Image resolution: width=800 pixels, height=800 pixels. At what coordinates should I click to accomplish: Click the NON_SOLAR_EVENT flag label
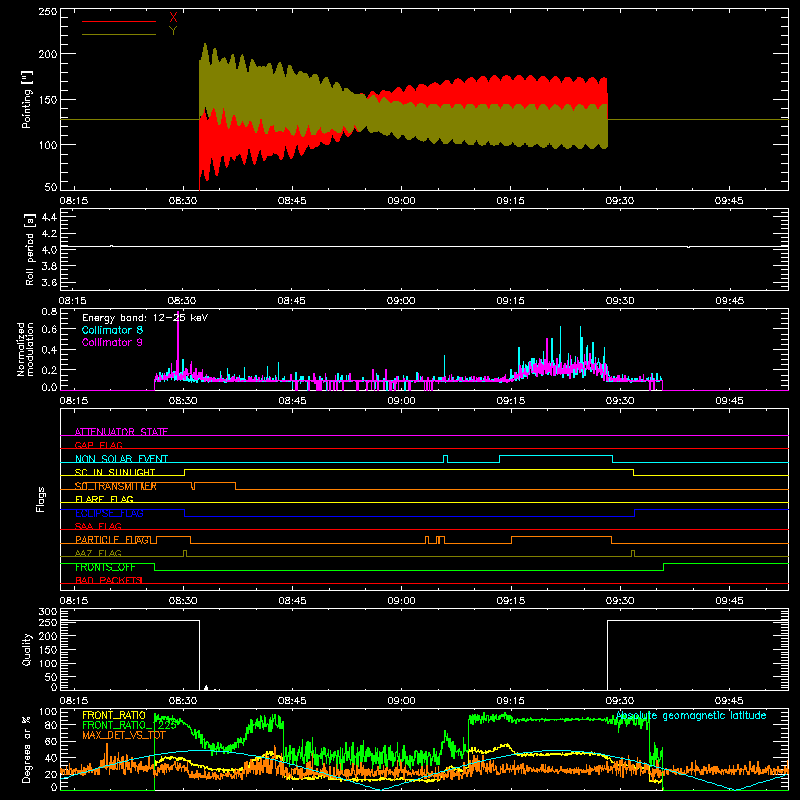121,459
